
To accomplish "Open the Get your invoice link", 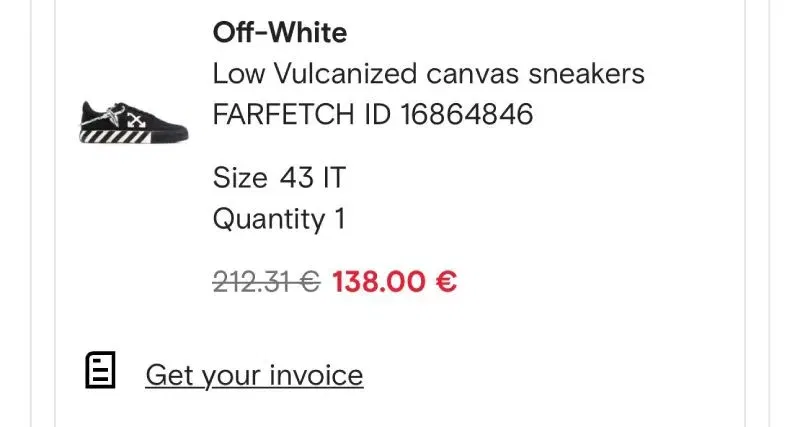I will [x=254, y=376].
